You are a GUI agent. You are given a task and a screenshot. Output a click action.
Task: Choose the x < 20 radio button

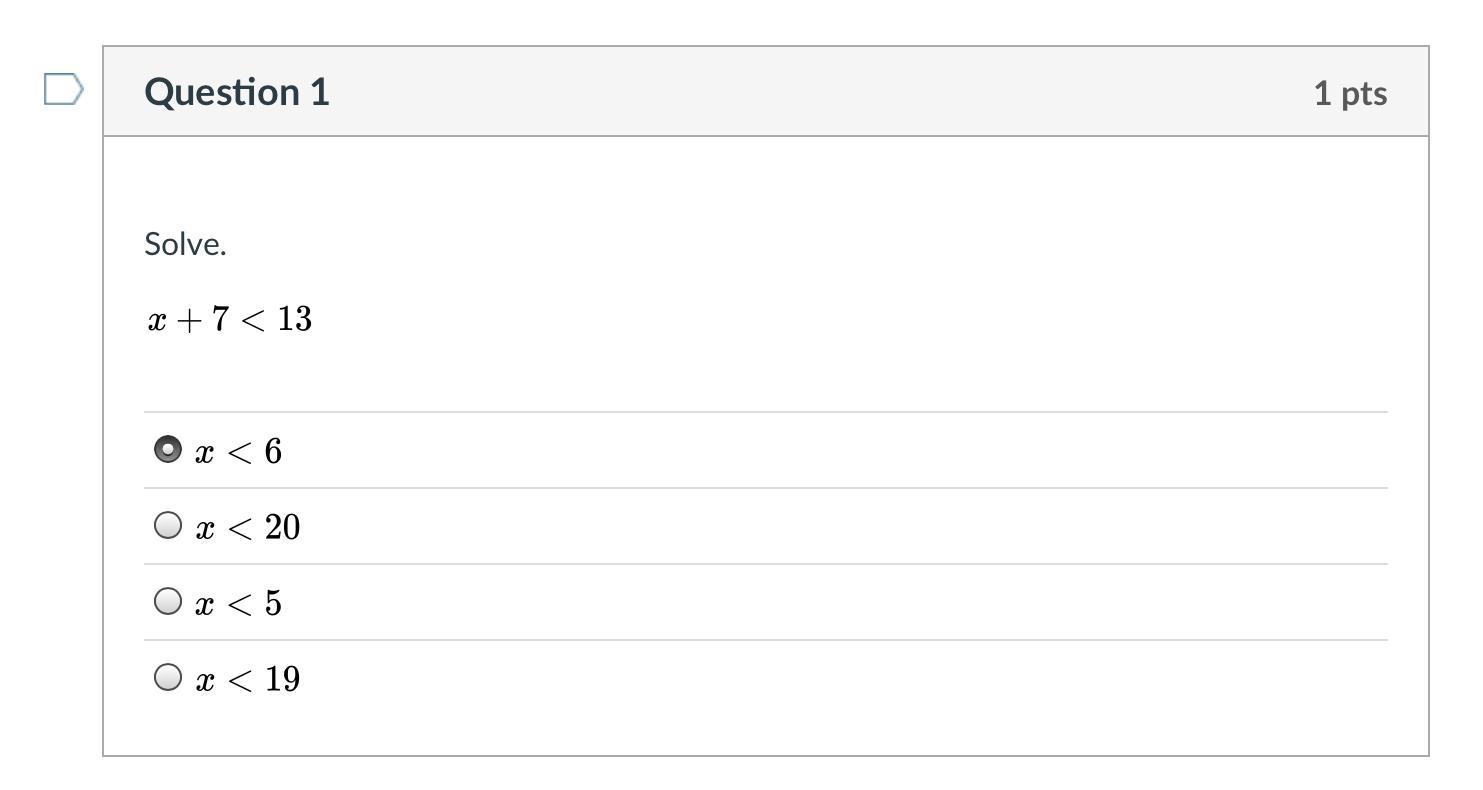(168, 525)
